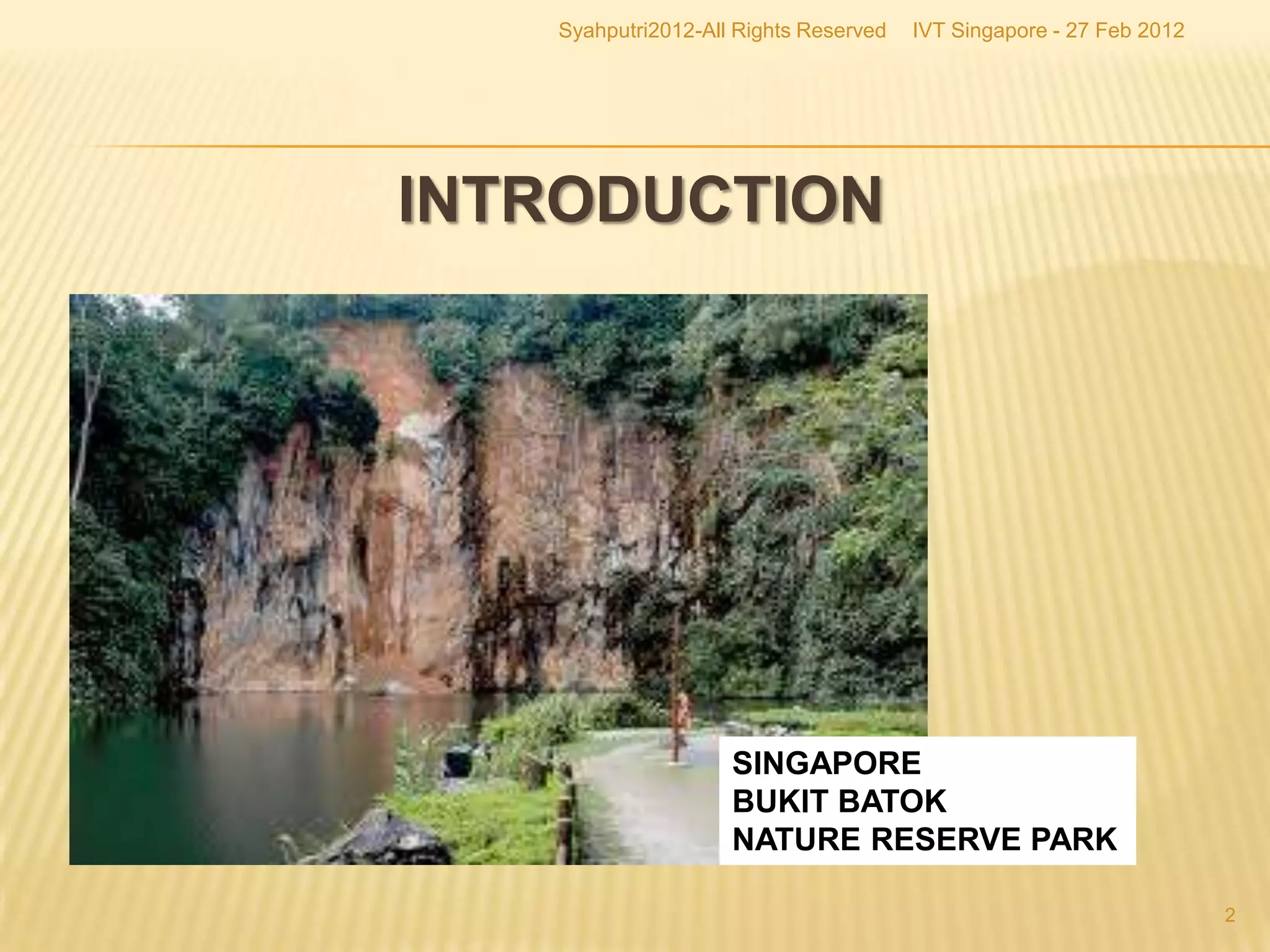The height and width of the screenshot is (952, 1270).
Task: Click the orange horizontal line above title
Action: 620,147
